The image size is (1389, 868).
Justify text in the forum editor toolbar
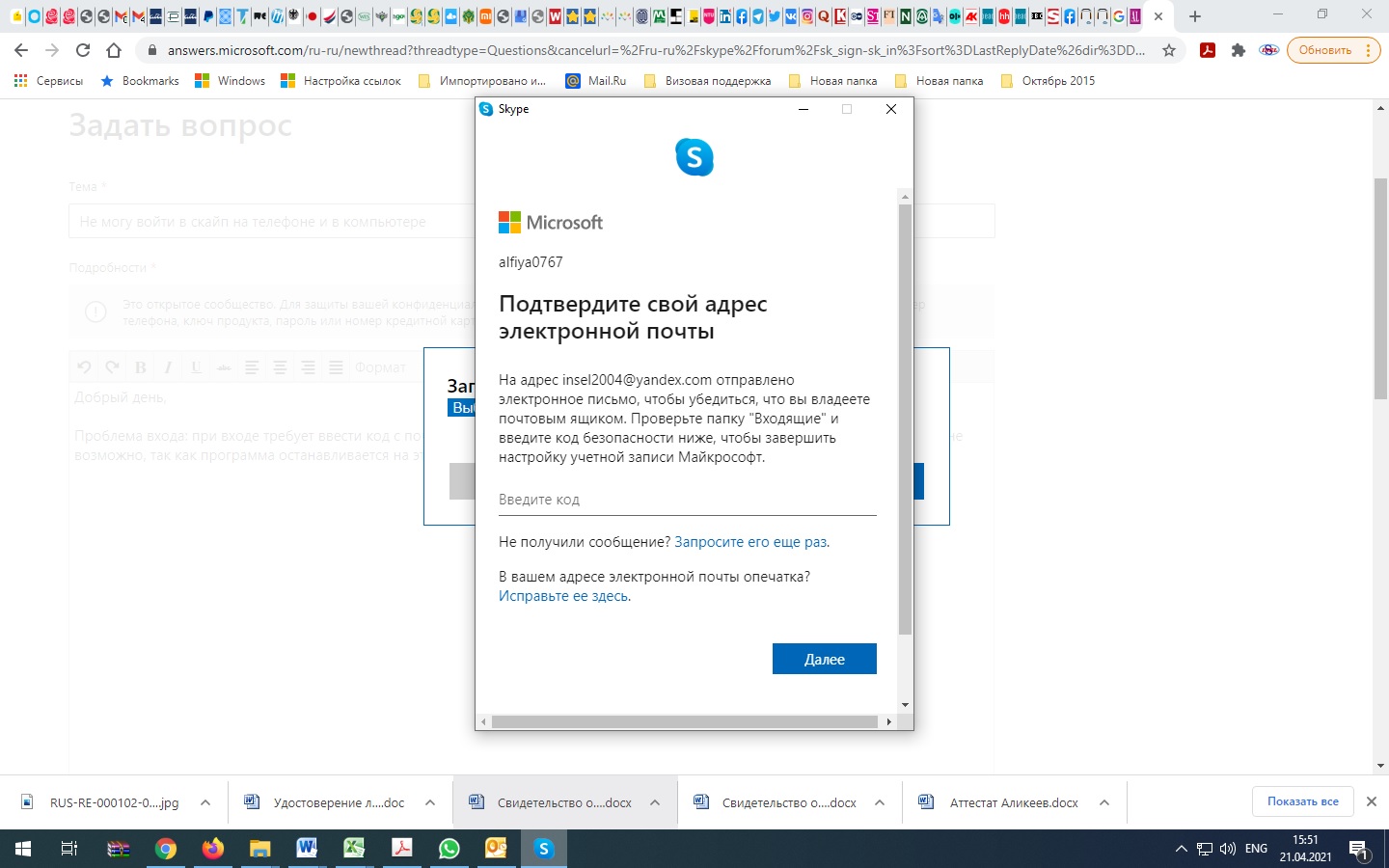[336, 367]
